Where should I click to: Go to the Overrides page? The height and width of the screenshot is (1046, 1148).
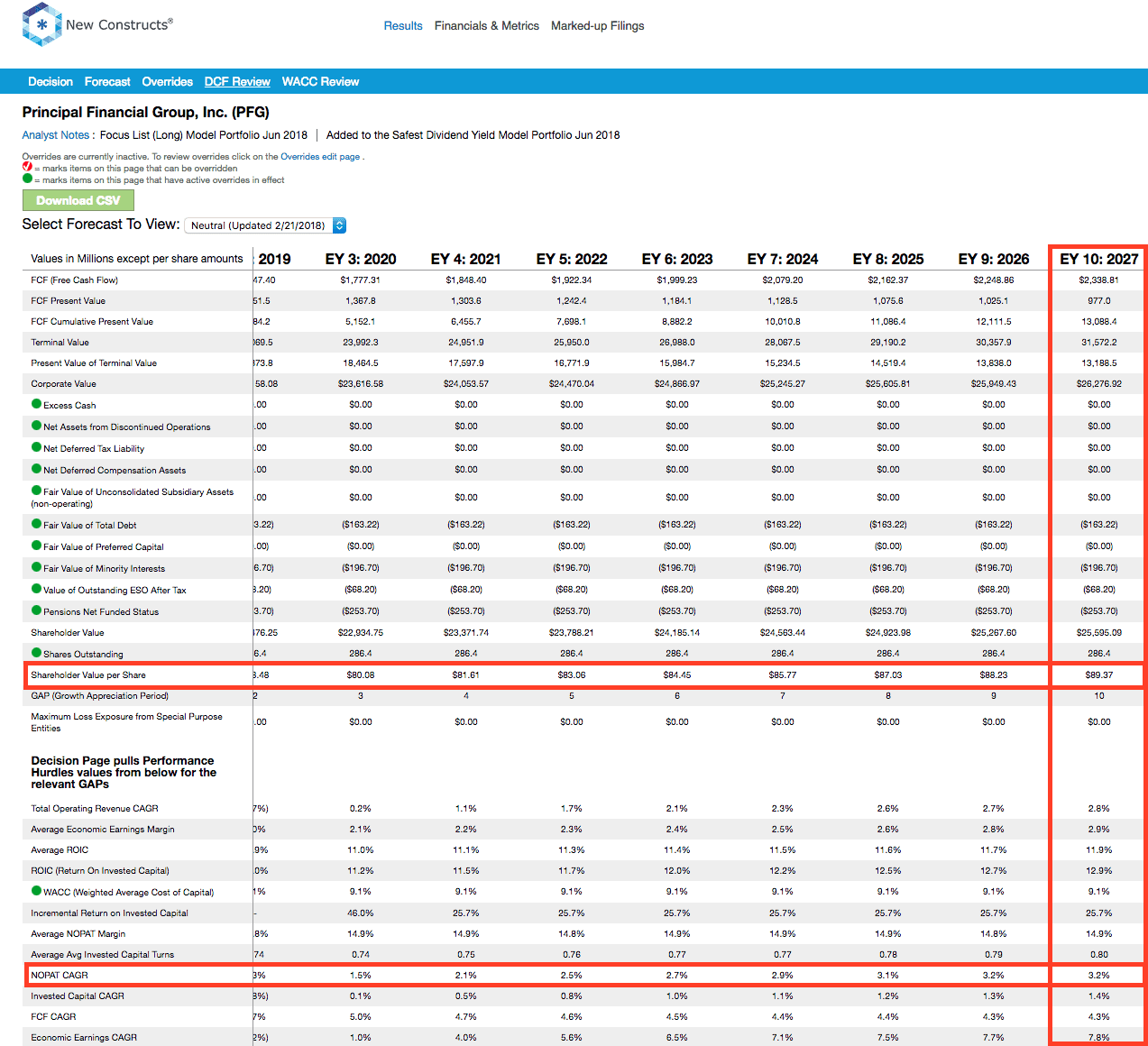[168, 81]
